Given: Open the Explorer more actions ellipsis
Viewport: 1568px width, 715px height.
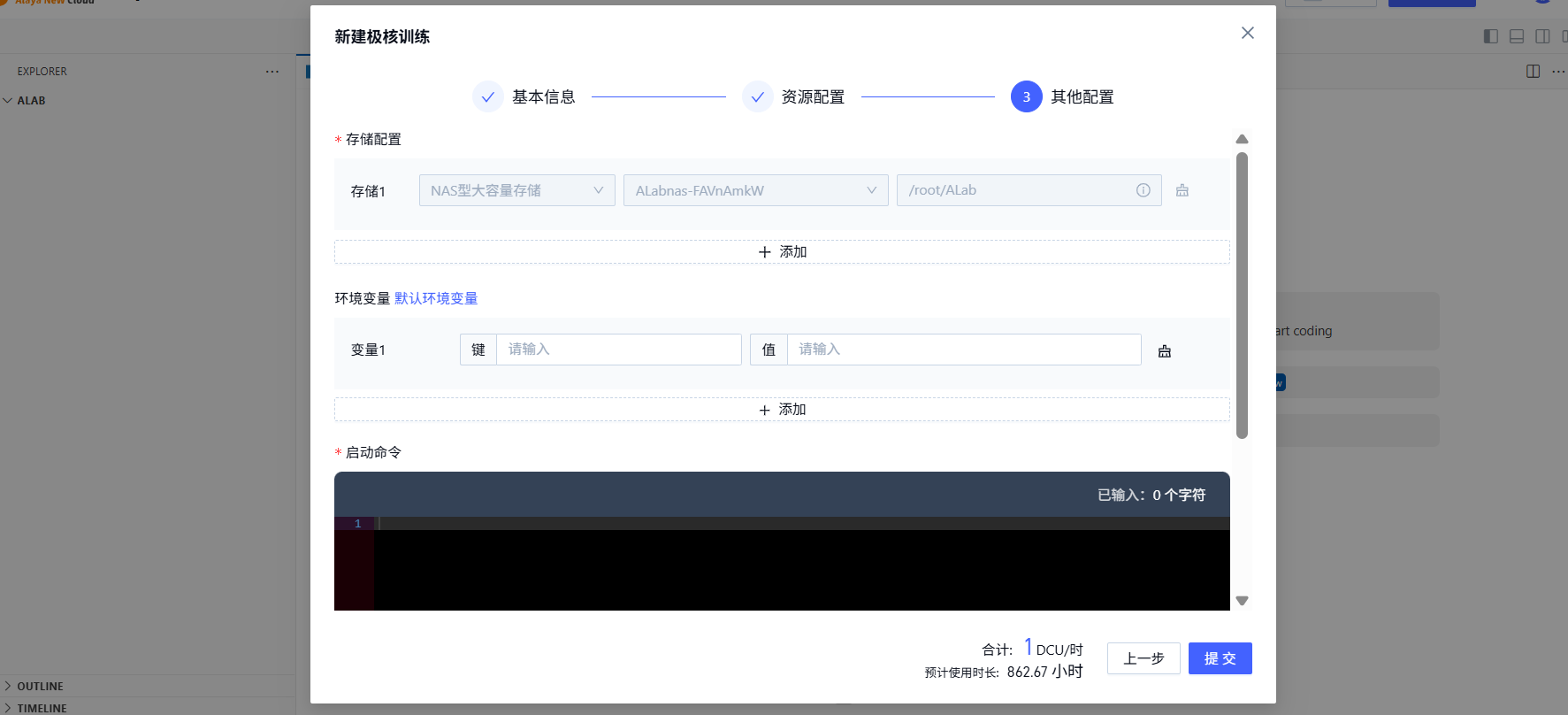Looking at the screenshot, I should (x=272, y=72).
